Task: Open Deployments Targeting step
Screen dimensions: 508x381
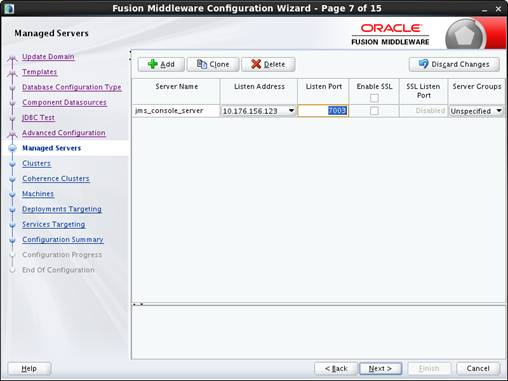Action: (x=62, y=209)
